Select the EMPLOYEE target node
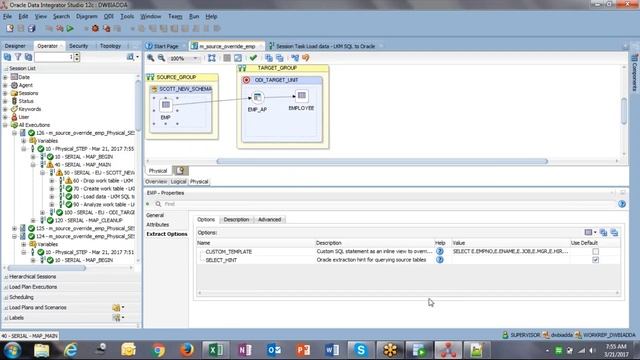The height and width of the screenshot is (360, 640). point(301,96)
